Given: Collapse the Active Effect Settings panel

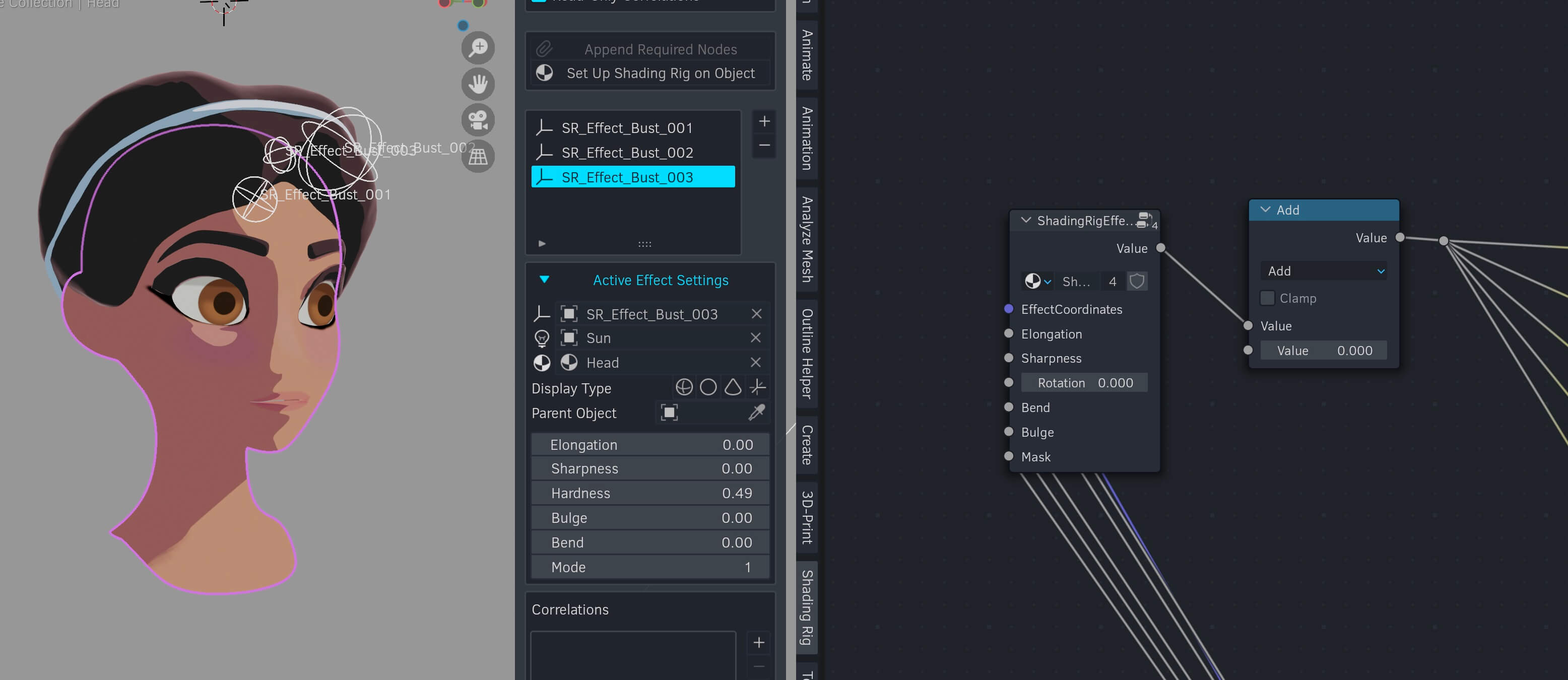Looking at the screenshot, I should (544, 280).
